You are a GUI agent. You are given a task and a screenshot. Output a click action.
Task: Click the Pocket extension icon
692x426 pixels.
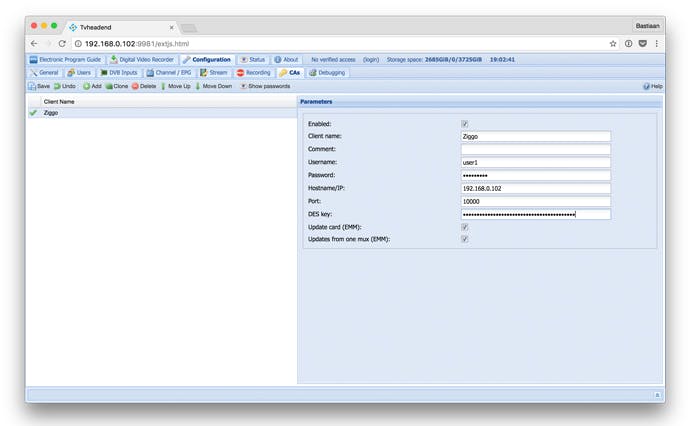tap(643, 44)
